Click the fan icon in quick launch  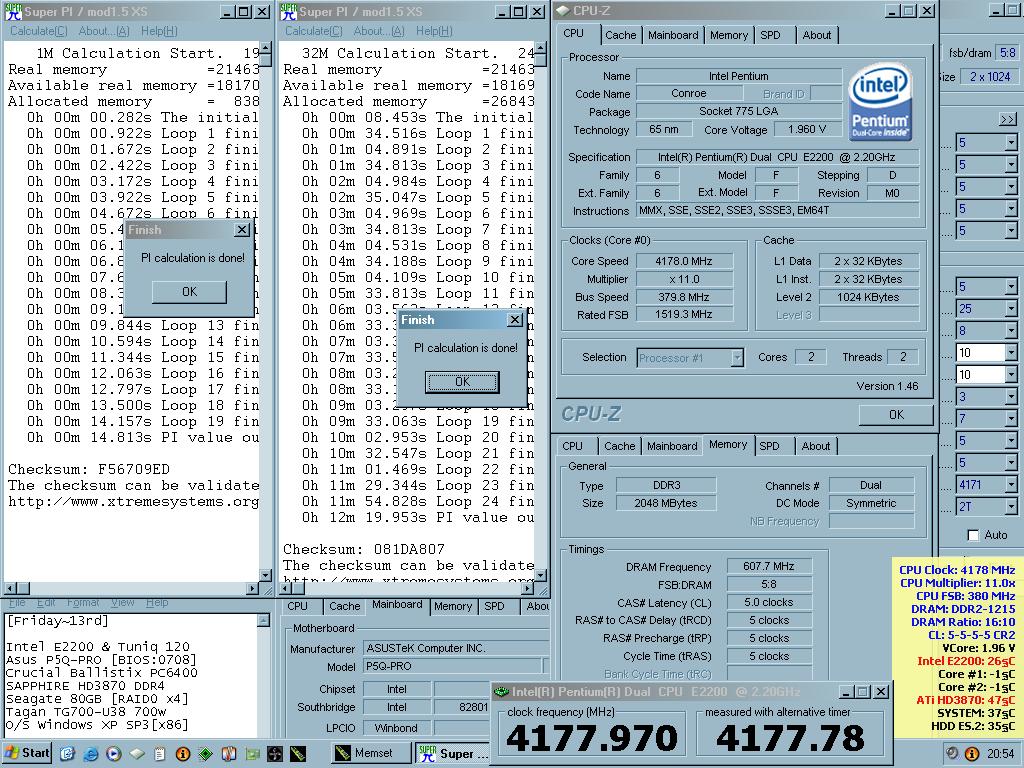click(x=275, y=754)
